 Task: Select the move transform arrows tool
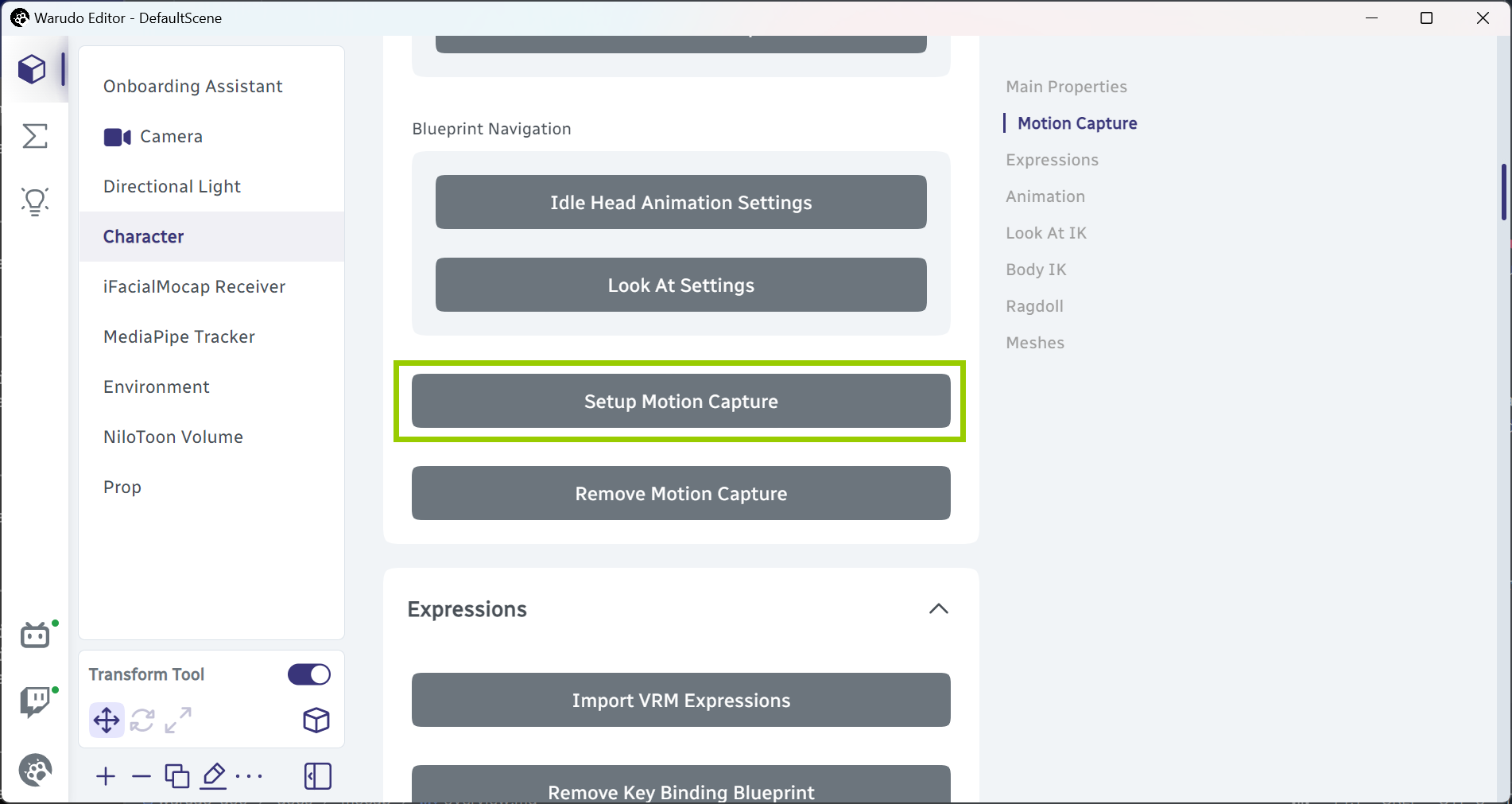click(x=107, y=720)
